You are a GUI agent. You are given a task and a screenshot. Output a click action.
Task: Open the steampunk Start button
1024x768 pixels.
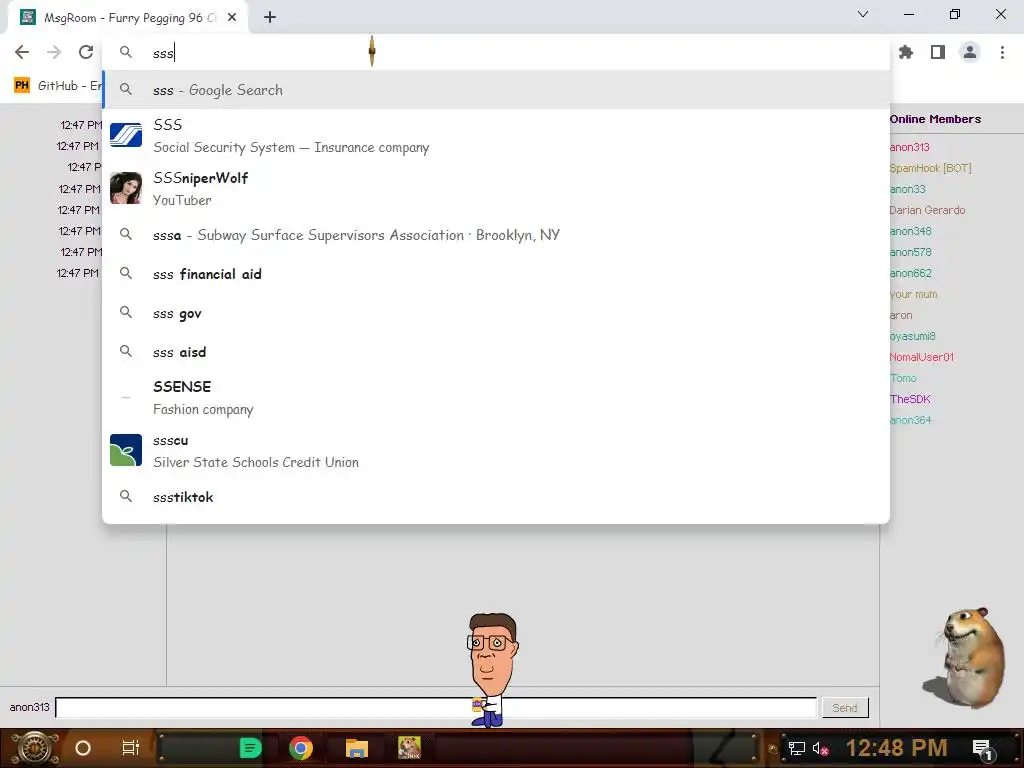pos(34,748)
